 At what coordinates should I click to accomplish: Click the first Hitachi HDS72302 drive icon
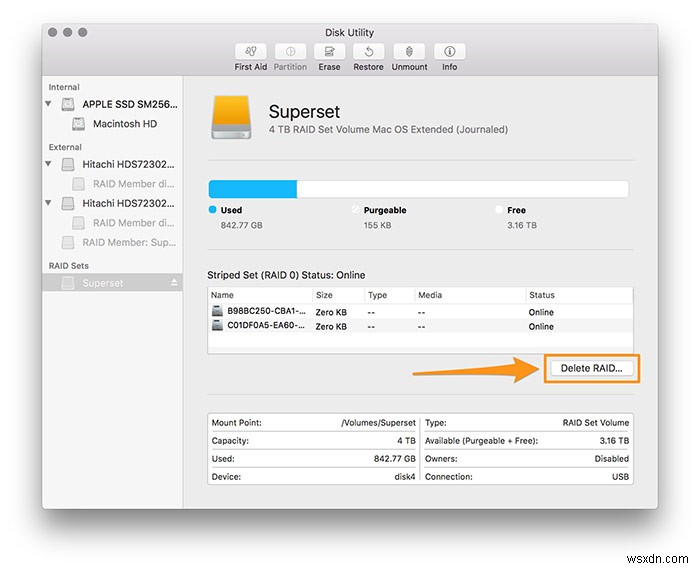pyautogui.click(x=68, y=164)
